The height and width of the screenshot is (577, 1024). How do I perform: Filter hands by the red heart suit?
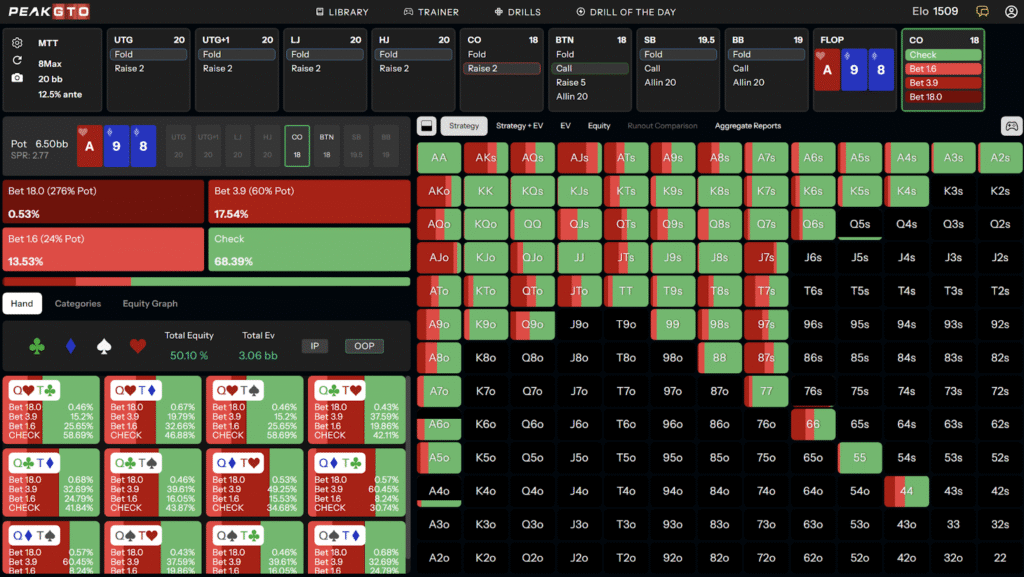coord(137,346)
